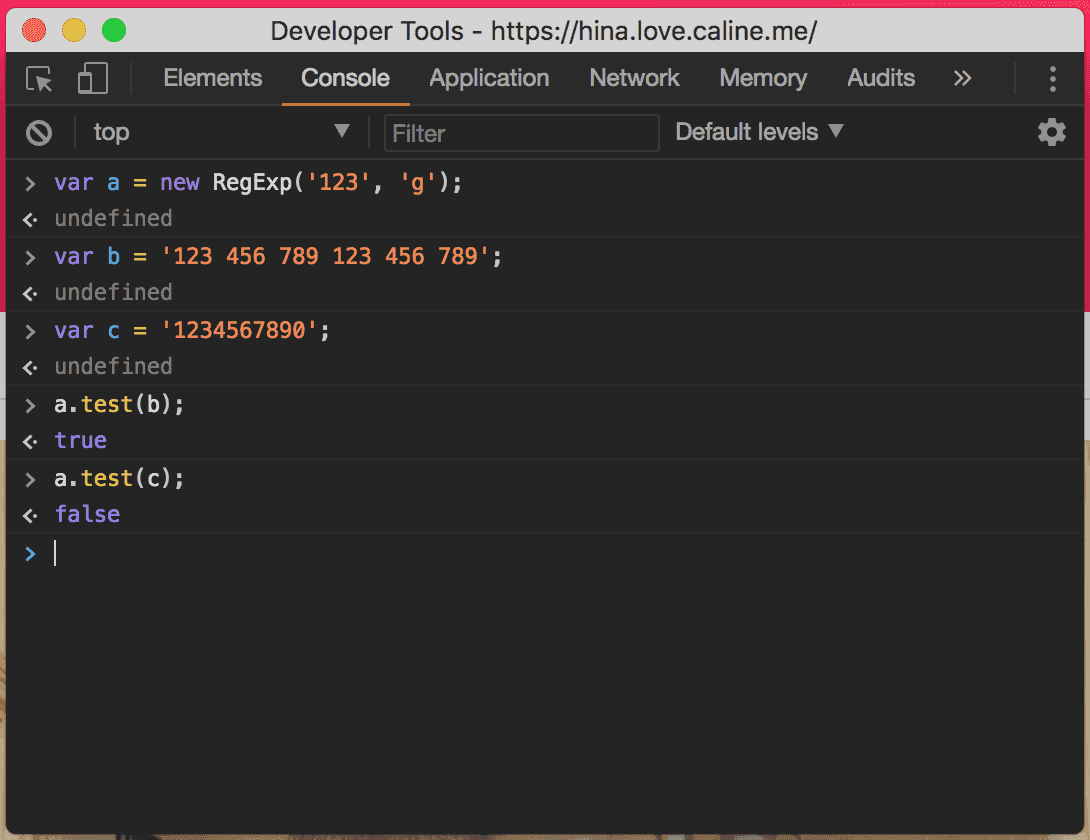
Task: Click the a.test(c); console entry
Action: [120, 479]
